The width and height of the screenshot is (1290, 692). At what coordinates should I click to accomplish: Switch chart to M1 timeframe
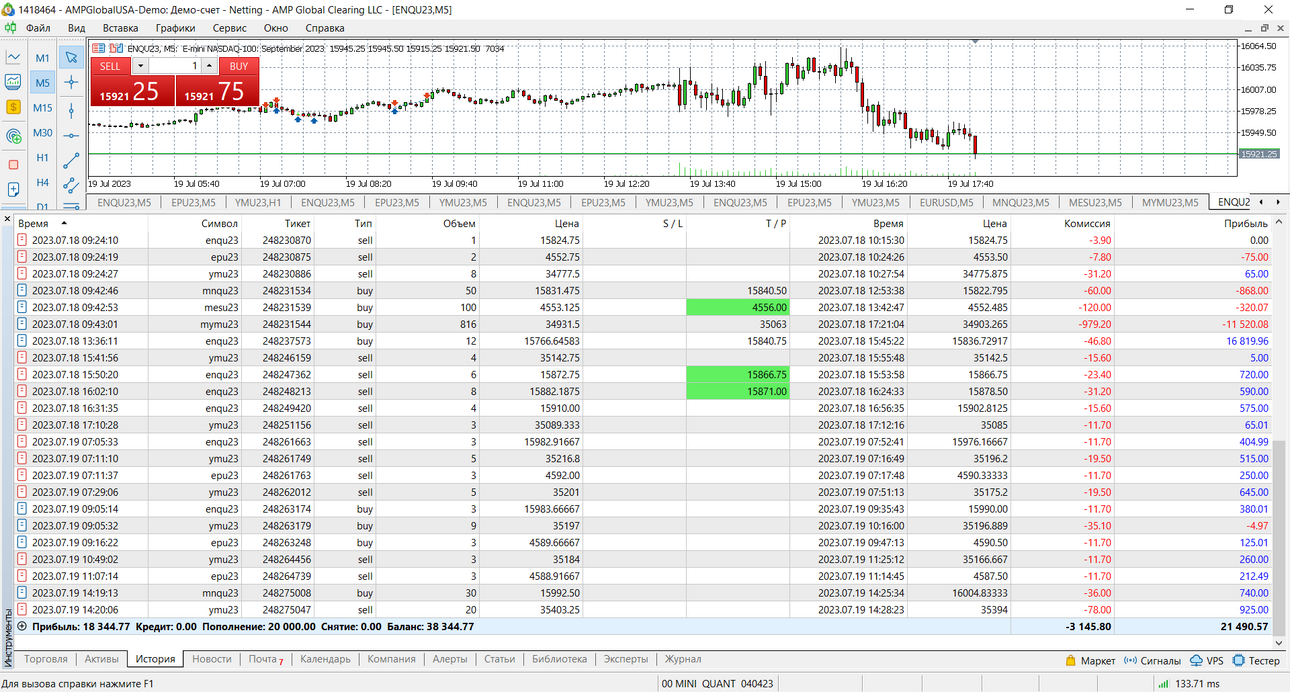point(43,58)
